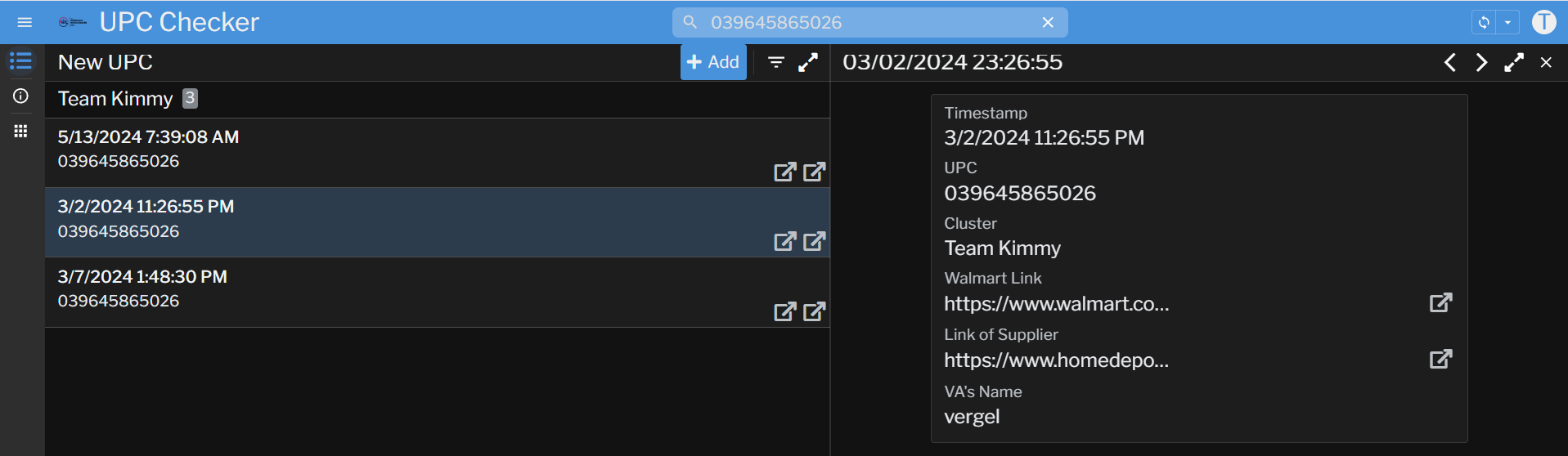Open the sync options dropdown arrow
Image resolution: width=1568 pixels, height=456 pixels.
point(1507,23)
